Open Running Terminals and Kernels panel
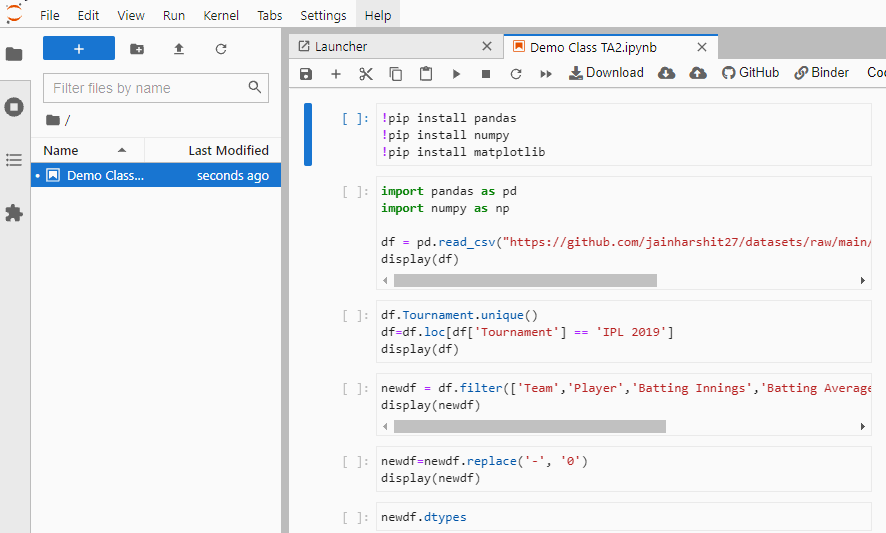The image size is (886, 533). pyautogui.click(x=14, y=107)
